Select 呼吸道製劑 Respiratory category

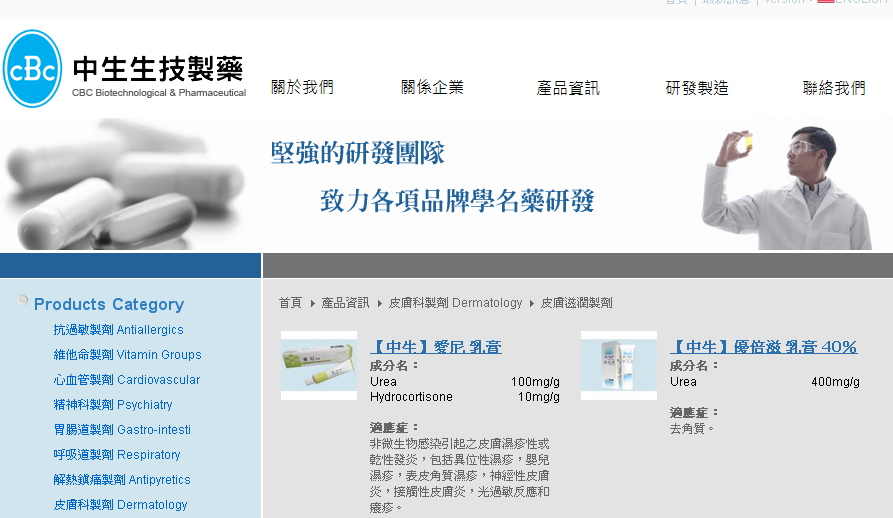pos(117,455)
